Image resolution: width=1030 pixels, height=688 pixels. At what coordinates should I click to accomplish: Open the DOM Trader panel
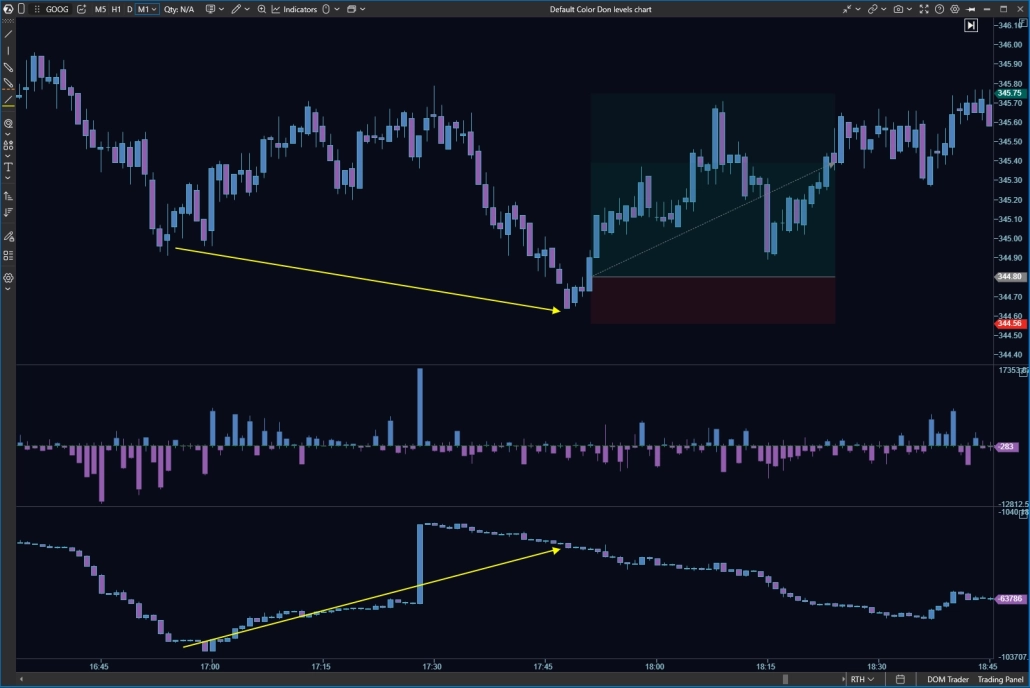[947, 679]
